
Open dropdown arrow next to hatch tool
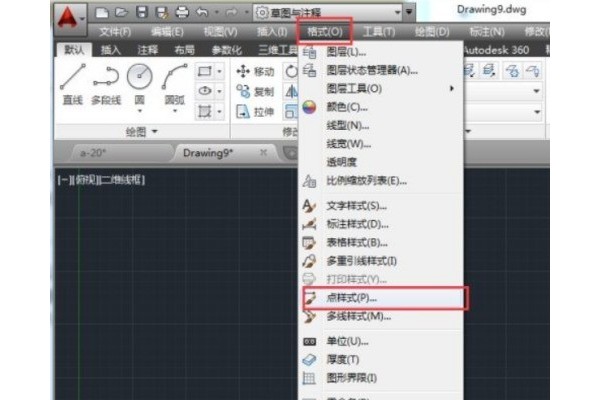(219, 111)
